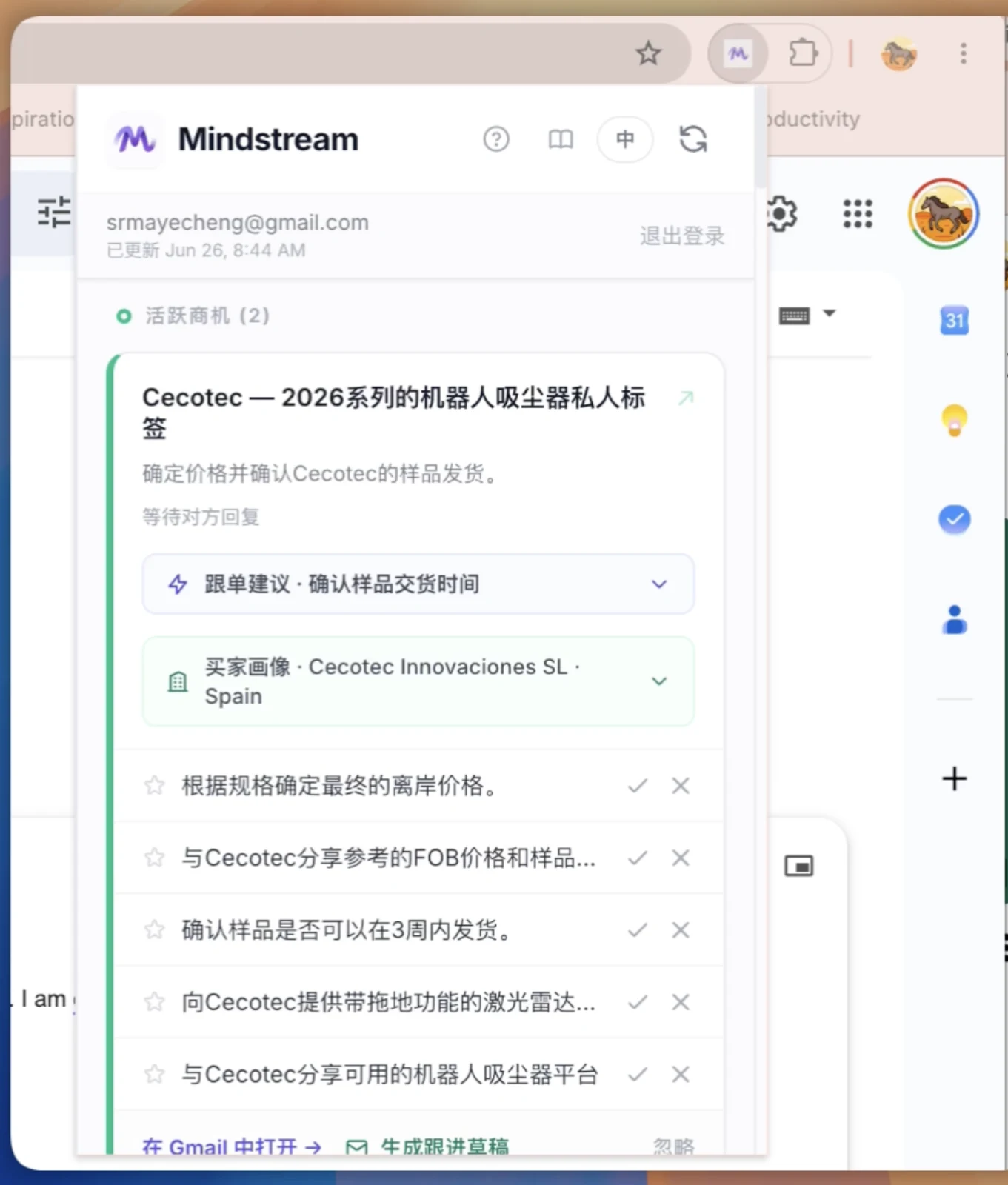
Task: Open Cecotec opportunity via arrow icon
Action: [687, 398]
